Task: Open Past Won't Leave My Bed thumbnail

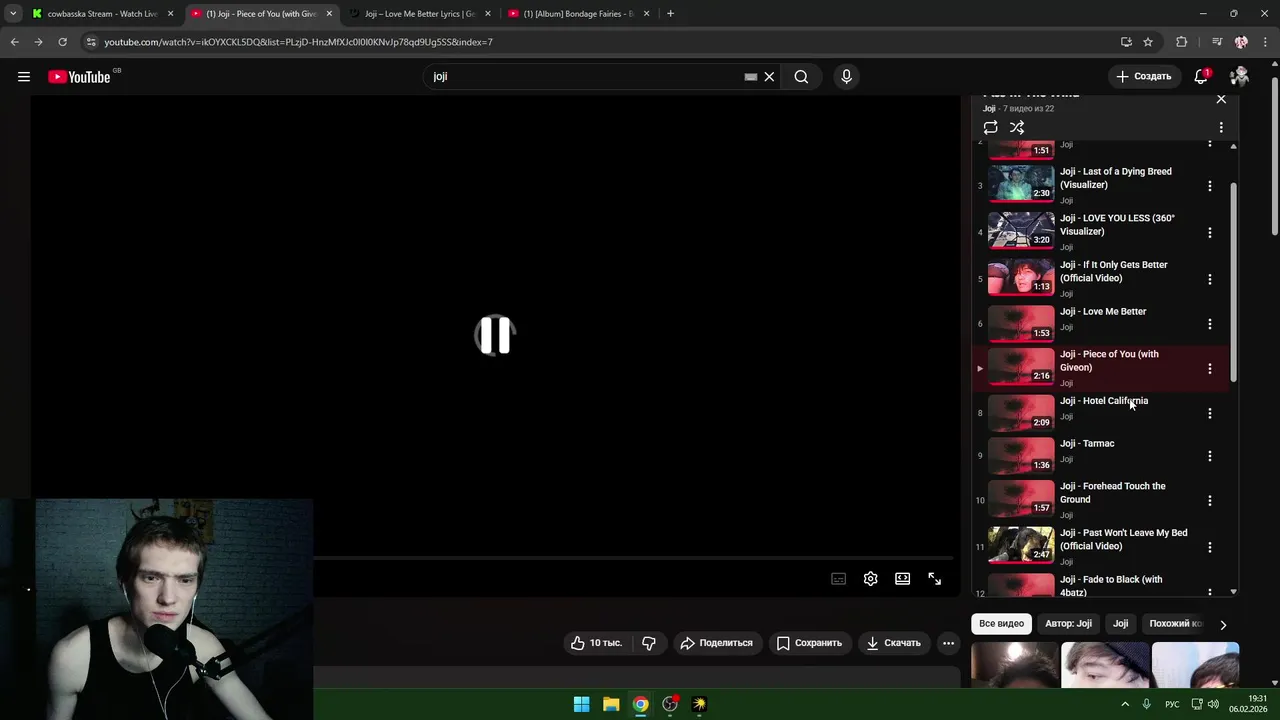Action: click(x=1021, y=545)
